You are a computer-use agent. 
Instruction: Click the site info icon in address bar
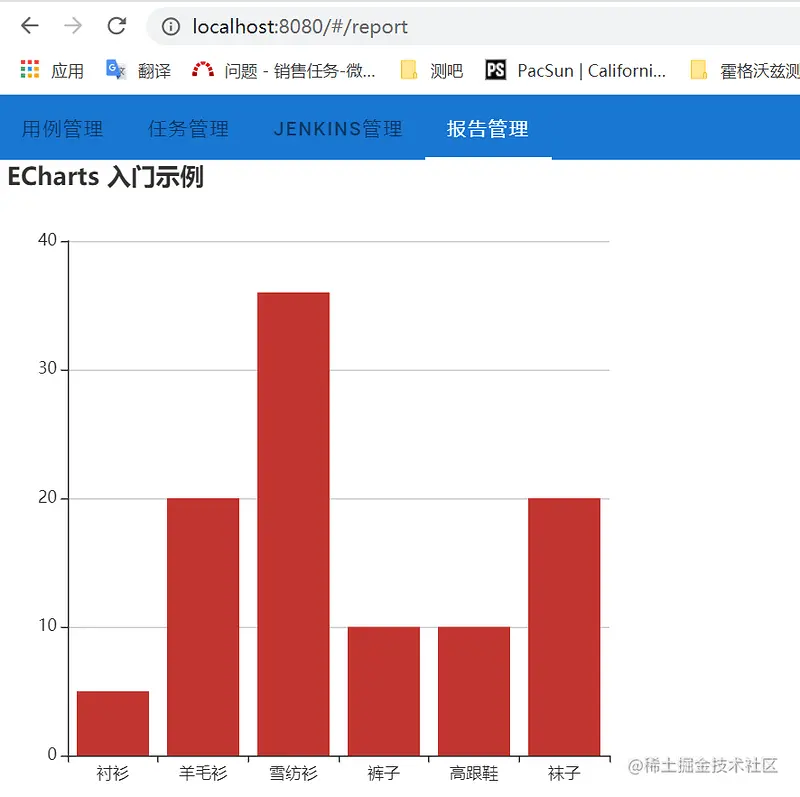point(171,27)
